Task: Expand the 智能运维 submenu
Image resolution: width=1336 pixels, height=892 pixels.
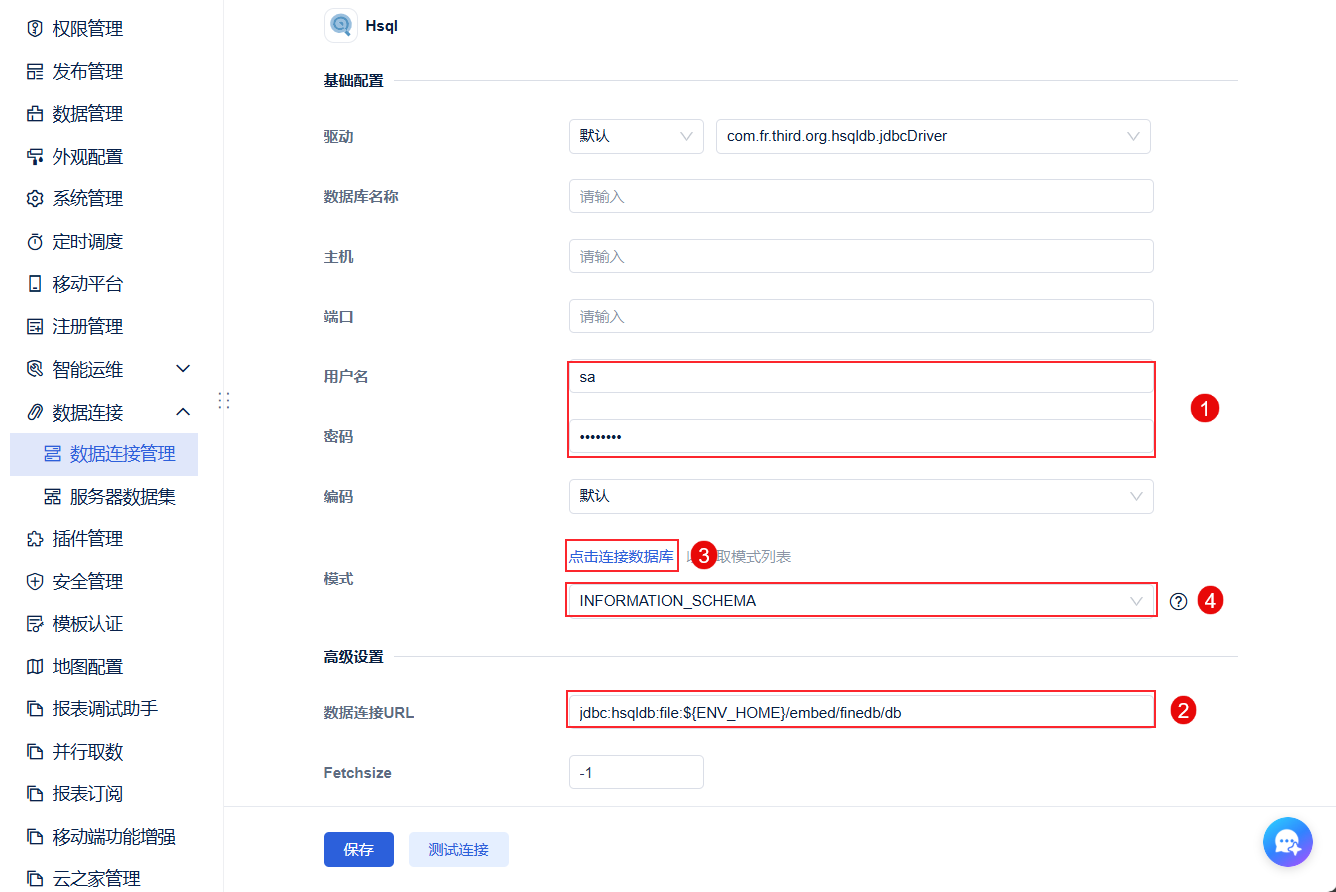Action: 183,369
